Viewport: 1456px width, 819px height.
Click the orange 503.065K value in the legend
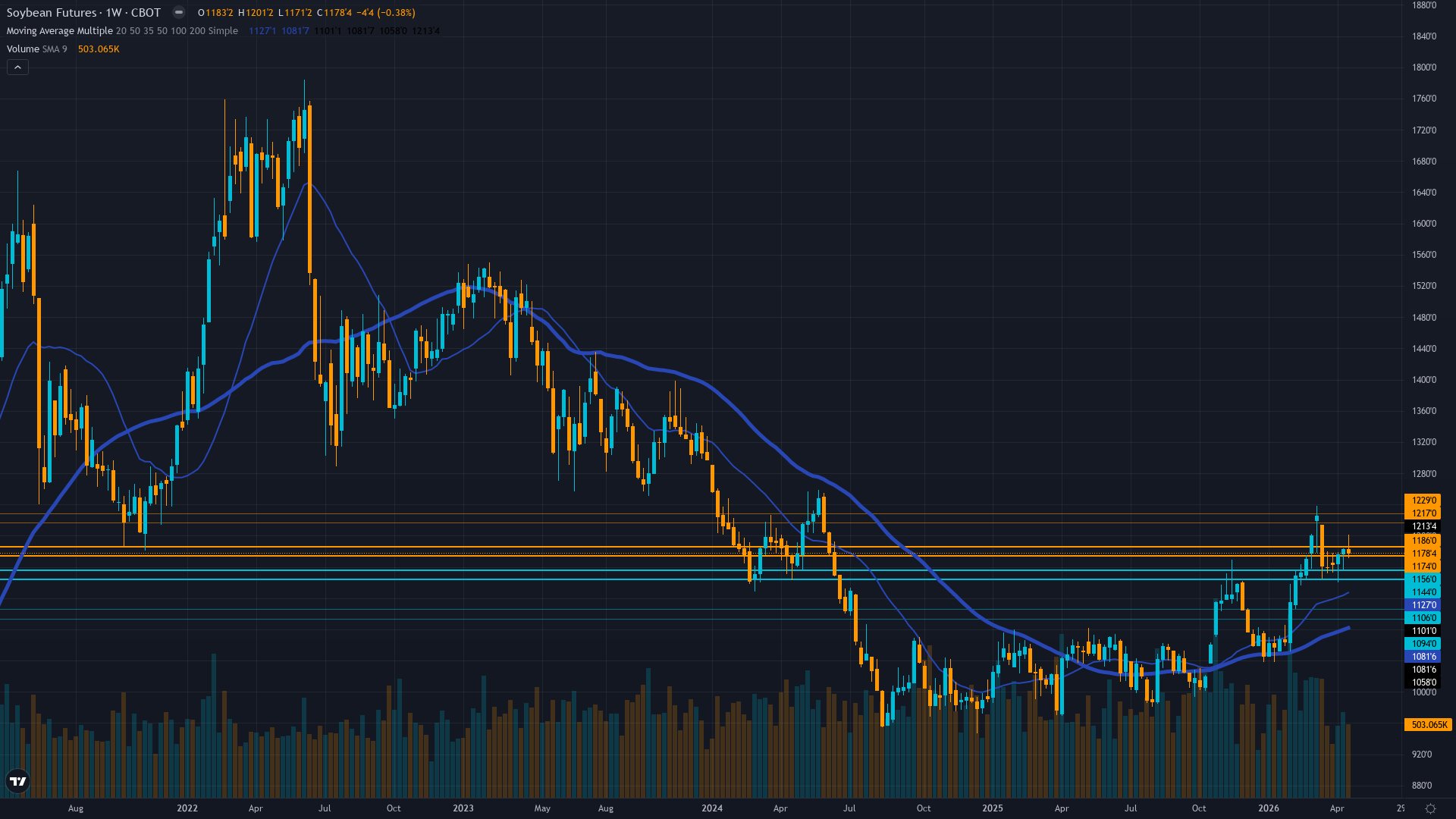(99, 49)
